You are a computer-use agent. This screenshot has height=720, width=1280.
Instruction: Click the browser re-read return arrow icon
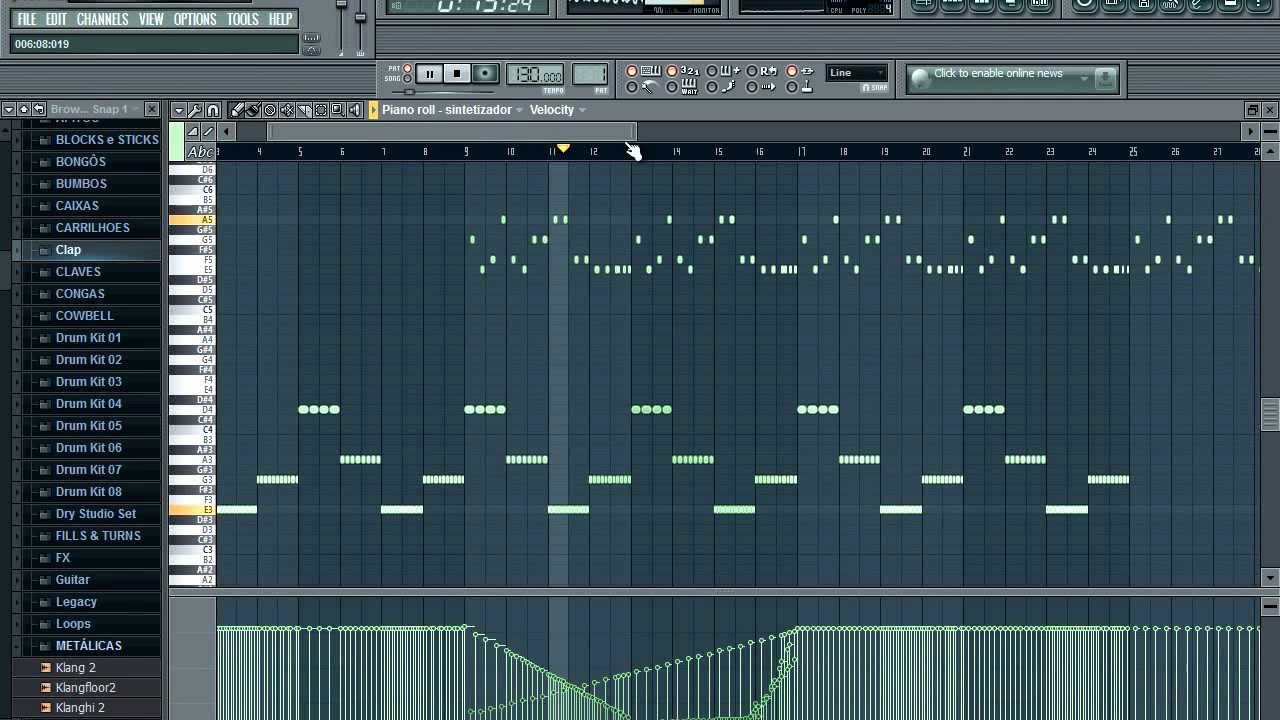(39, 109)
